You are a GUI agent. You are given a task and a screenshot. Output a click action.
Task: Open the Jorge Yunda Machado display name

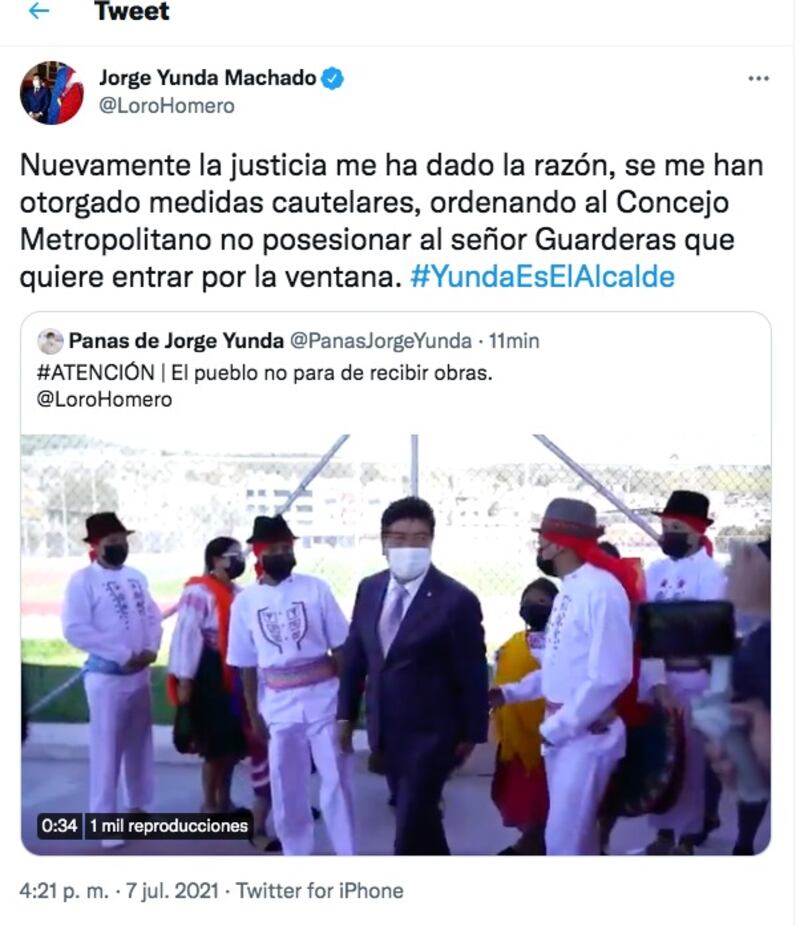coord(207,78)
